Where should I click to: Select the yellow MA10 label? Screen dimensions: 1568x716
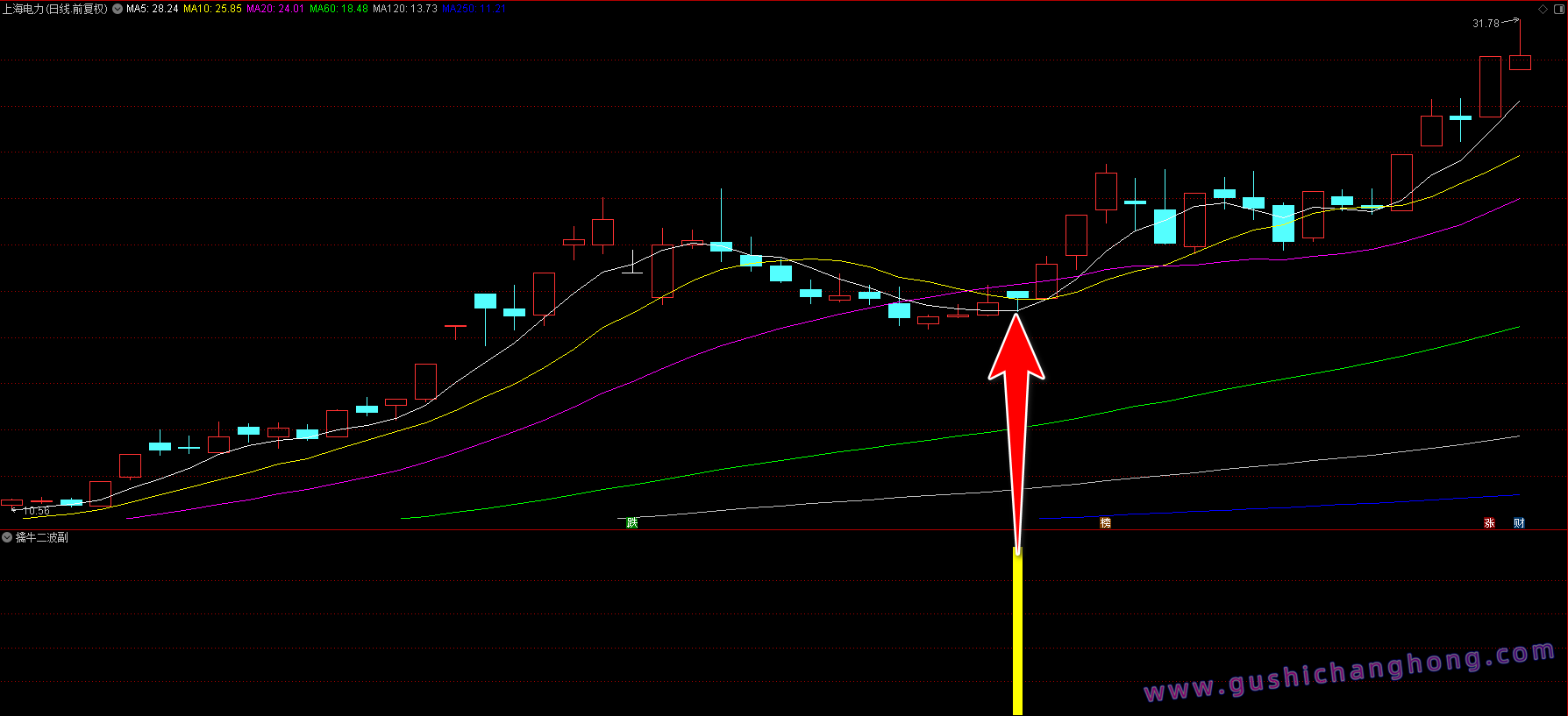[212, 9]
